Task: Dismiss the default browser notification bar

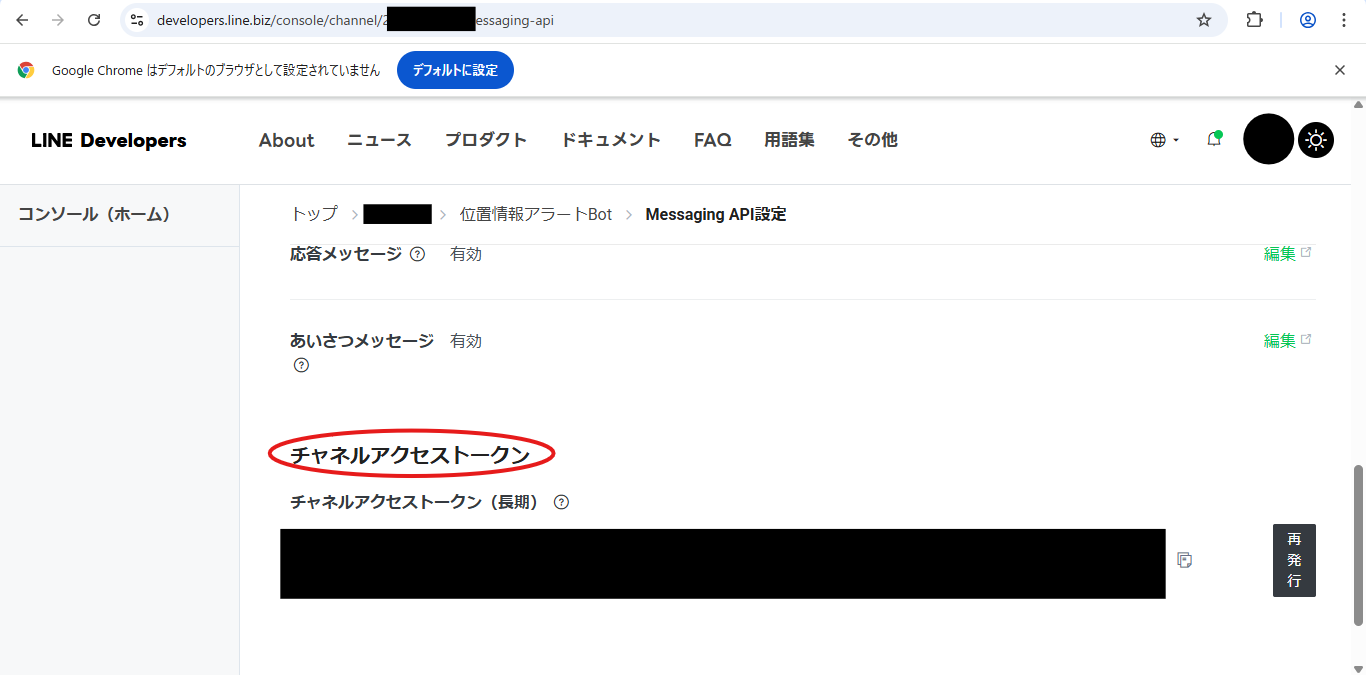Action: (x=1340, y=70)
